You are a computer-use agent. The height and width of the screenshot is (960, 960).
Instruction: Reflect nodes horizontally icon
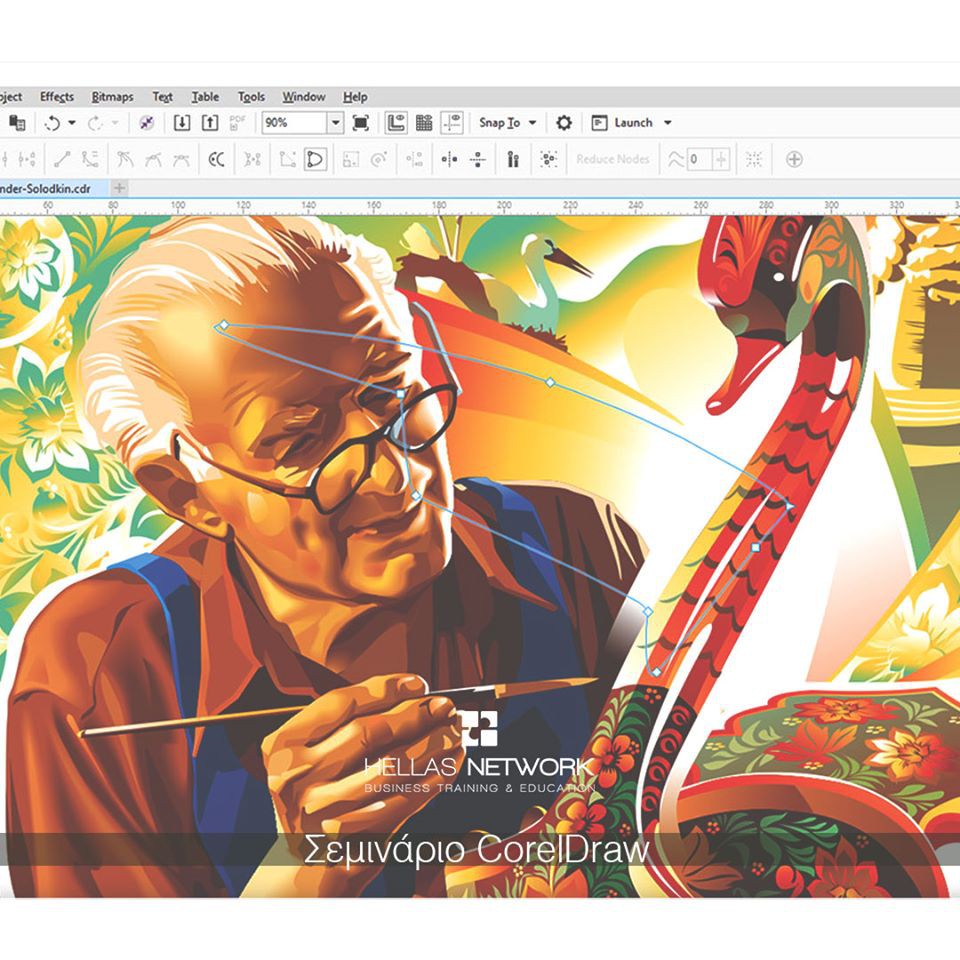449,160
